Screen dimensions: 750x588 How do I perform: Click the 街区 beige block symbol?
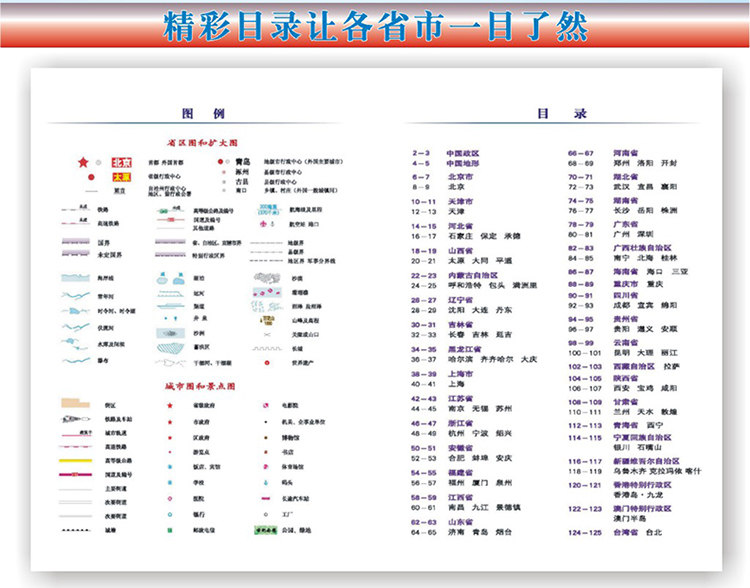coord(75,403)
